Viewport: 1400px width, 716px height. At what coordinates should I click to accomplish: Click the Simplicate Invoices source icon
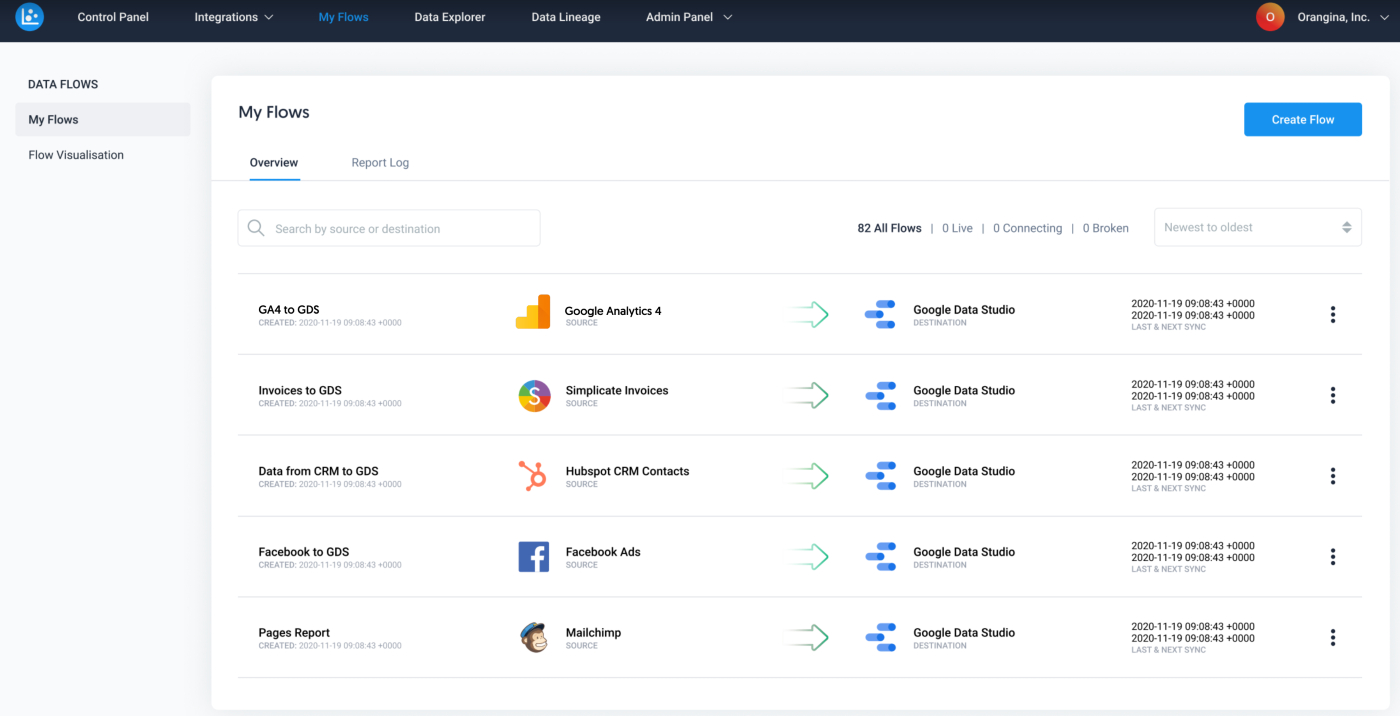534,396
